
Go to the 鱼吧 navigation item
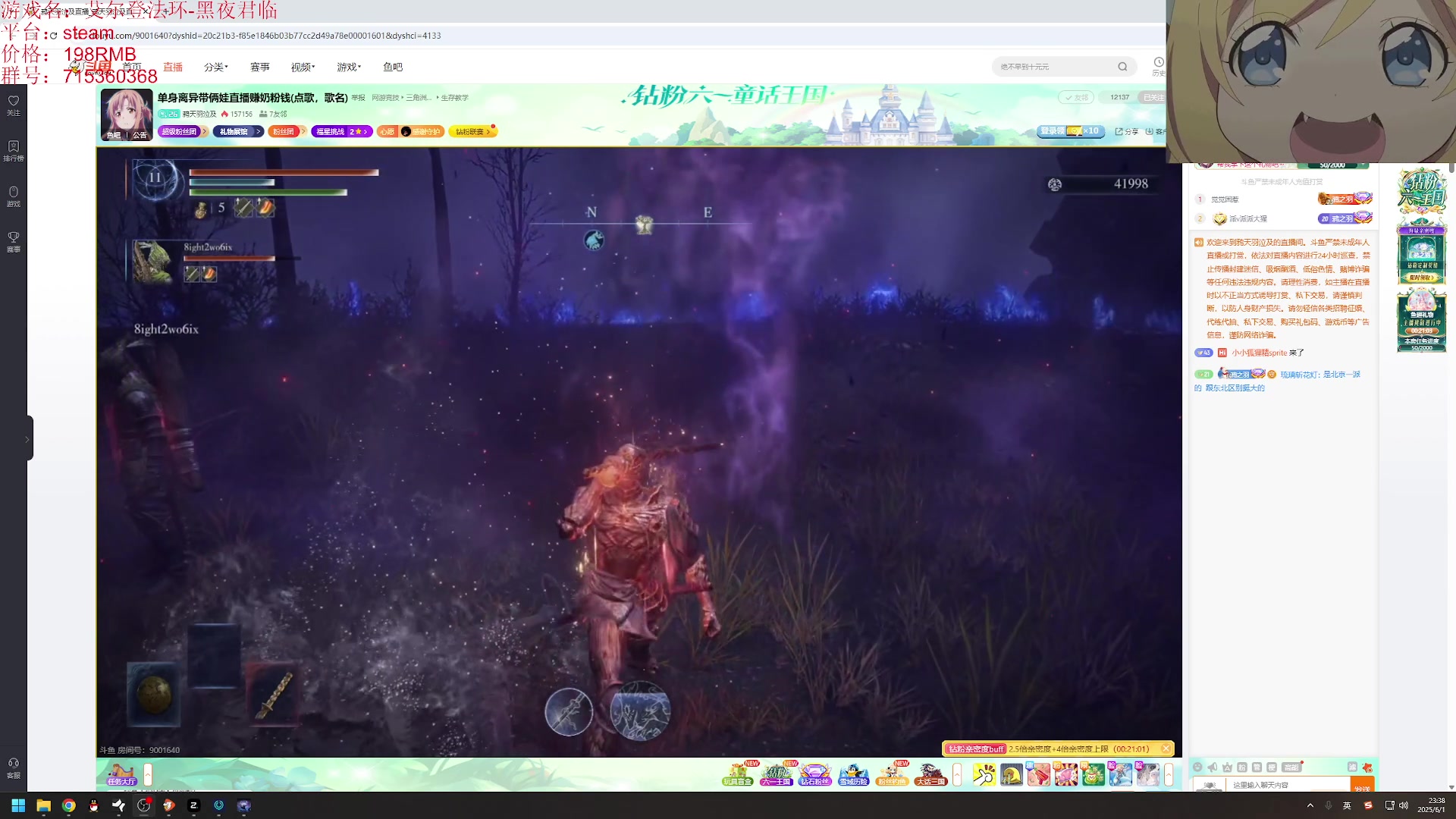[x=393, y=67]
